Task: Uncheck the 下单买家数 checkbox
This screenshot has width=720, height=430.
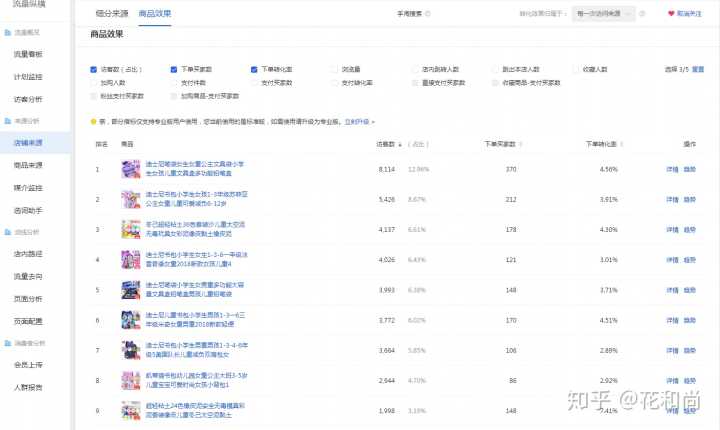Action: point(174,70)
